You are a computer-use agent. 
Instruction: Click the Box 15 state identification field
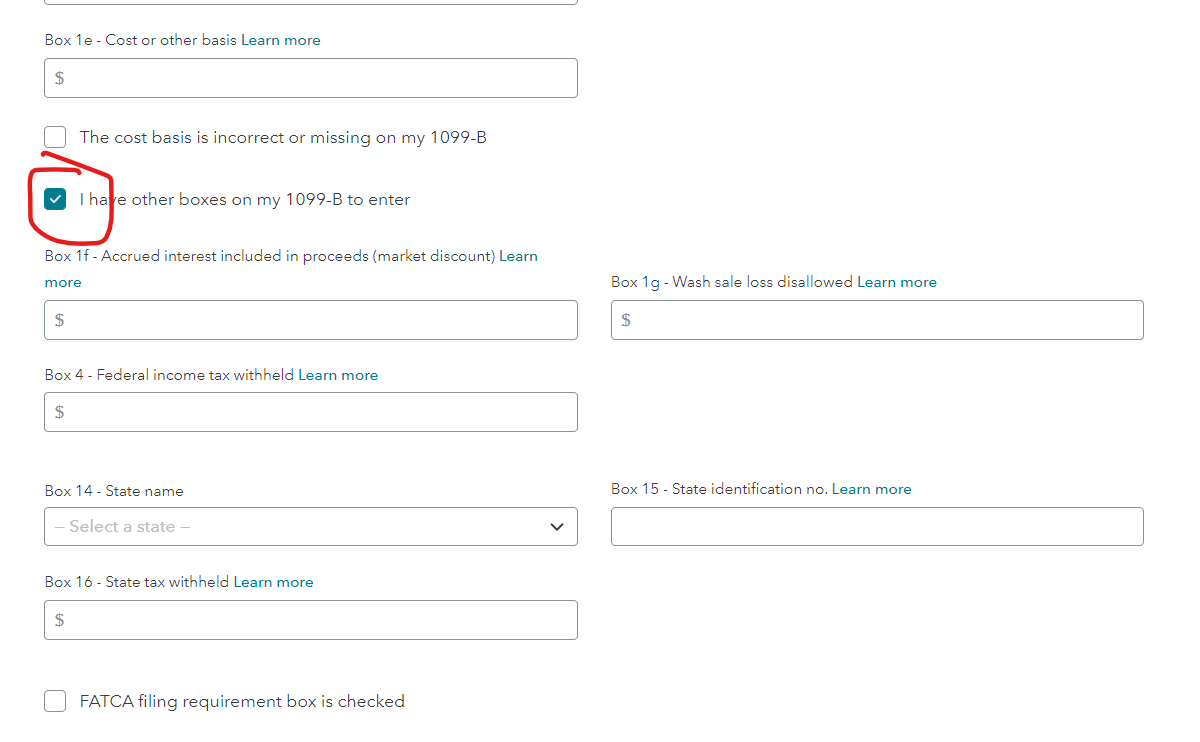877,527
